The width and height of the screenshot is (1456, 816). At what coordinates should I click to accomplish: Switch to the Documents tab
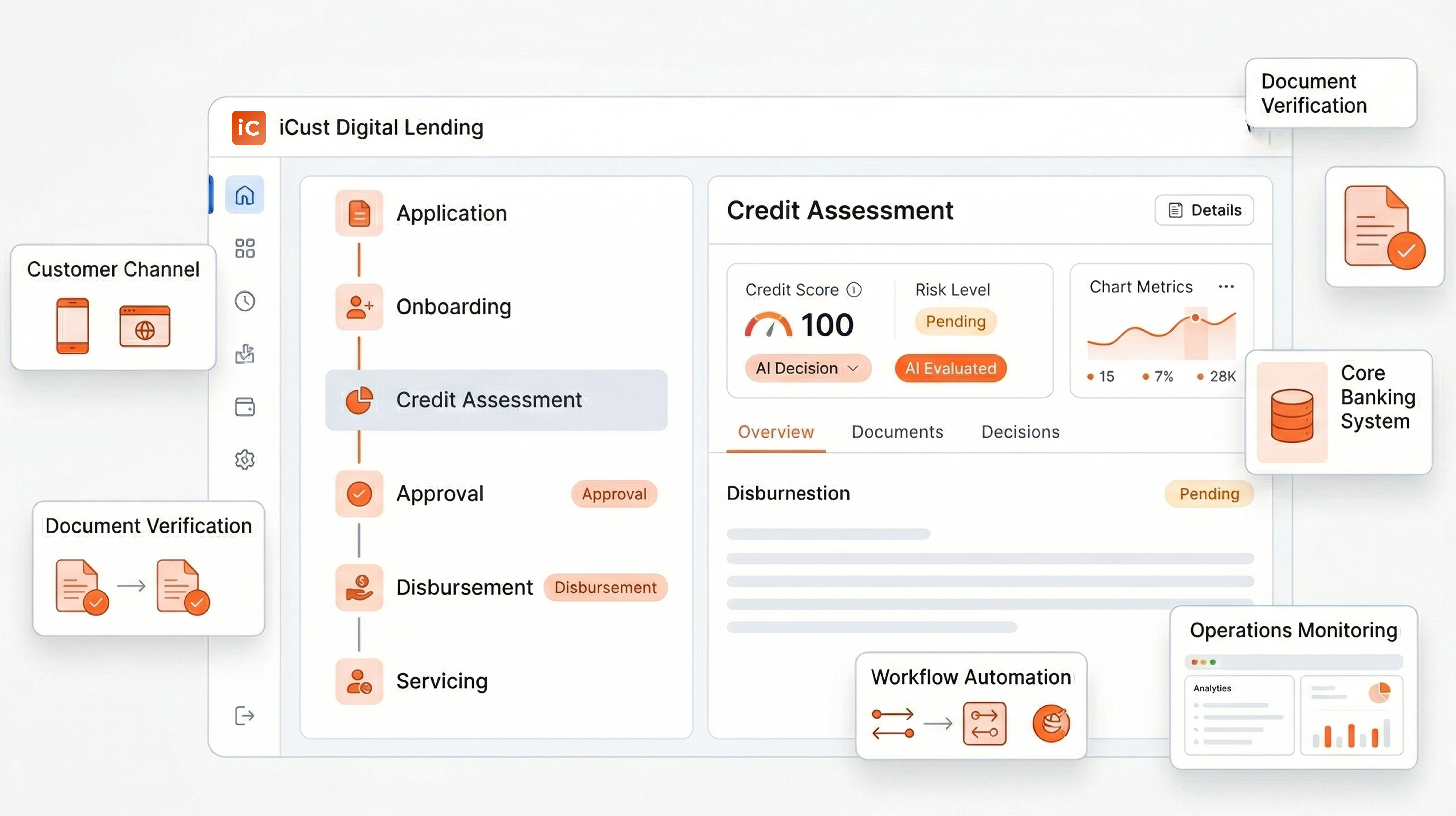pos(898,432)
